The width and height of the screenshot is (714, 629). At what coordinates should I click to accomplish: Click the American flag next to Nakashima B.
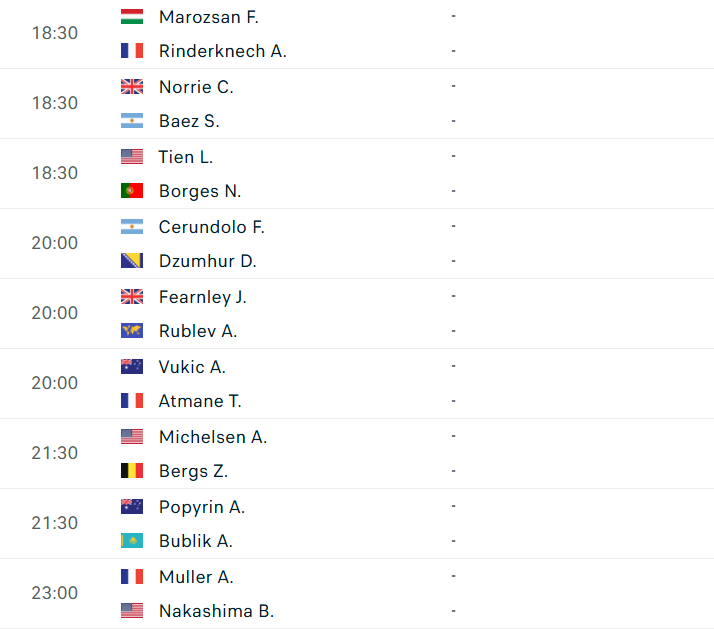[132, 611]
